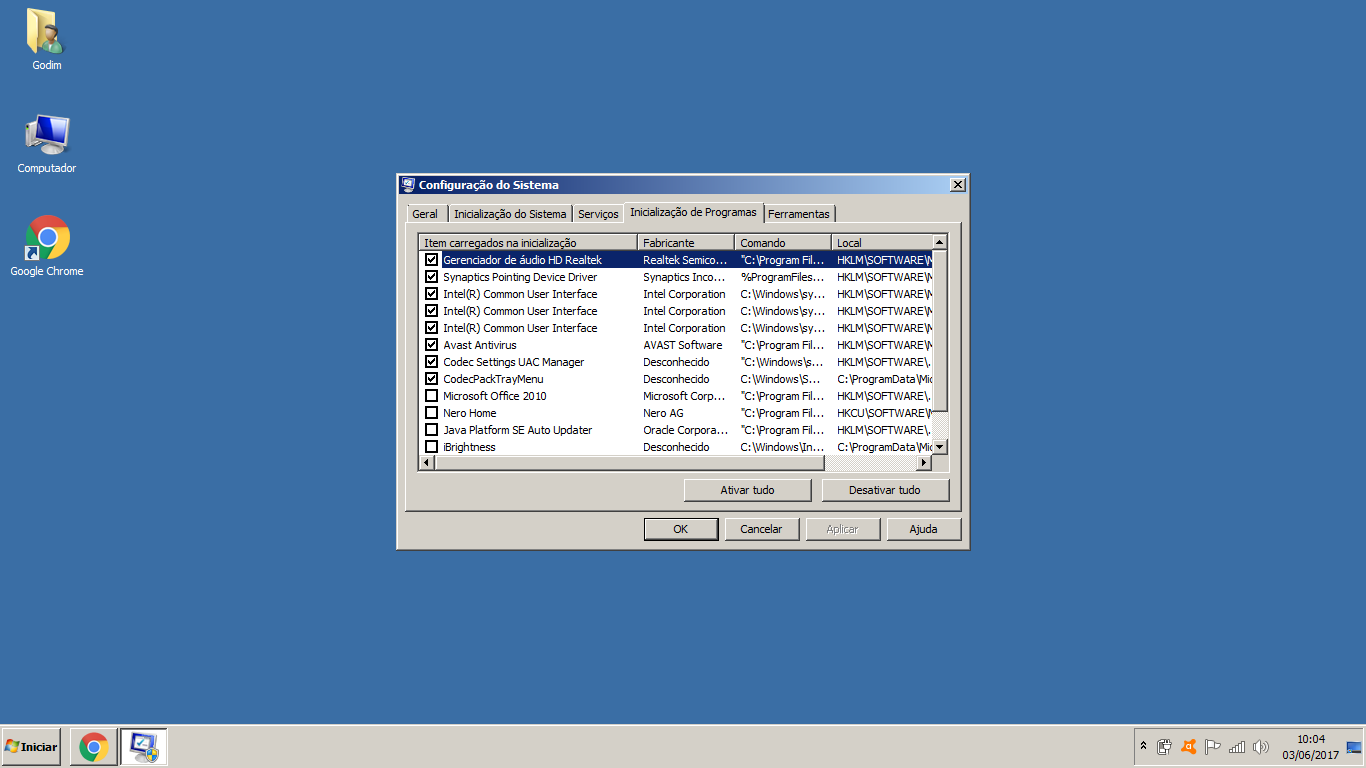Image resolution: width=1366 pixels, height=768 pixels.
Task: Select the Inicialização de Programas tab
Action: [x=693, y=212]
